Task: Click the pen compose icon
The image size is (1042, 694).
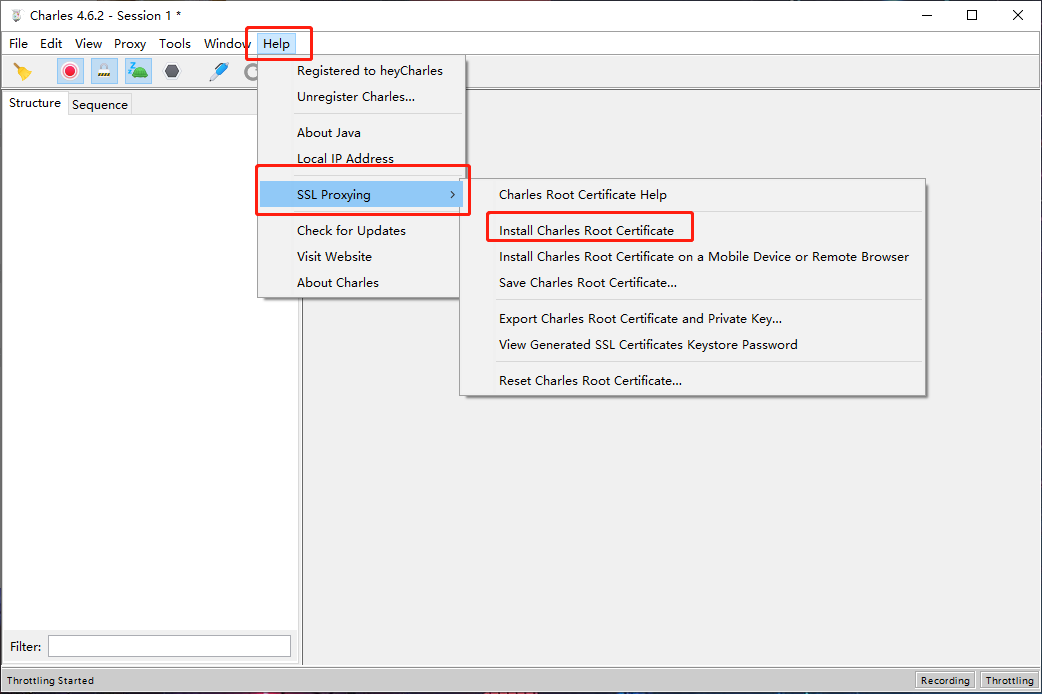Action: click(219, 71)
